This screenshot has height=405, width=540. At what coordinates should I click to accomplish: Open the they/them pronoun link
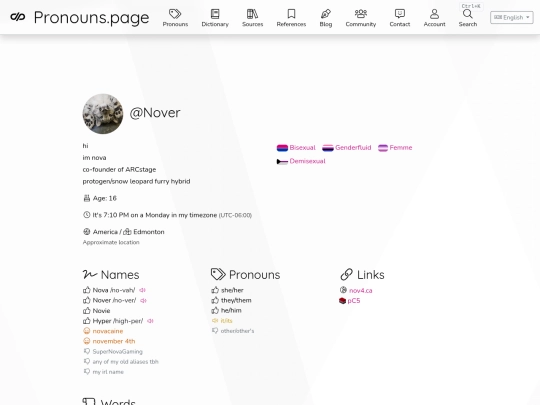coord(236,300)
